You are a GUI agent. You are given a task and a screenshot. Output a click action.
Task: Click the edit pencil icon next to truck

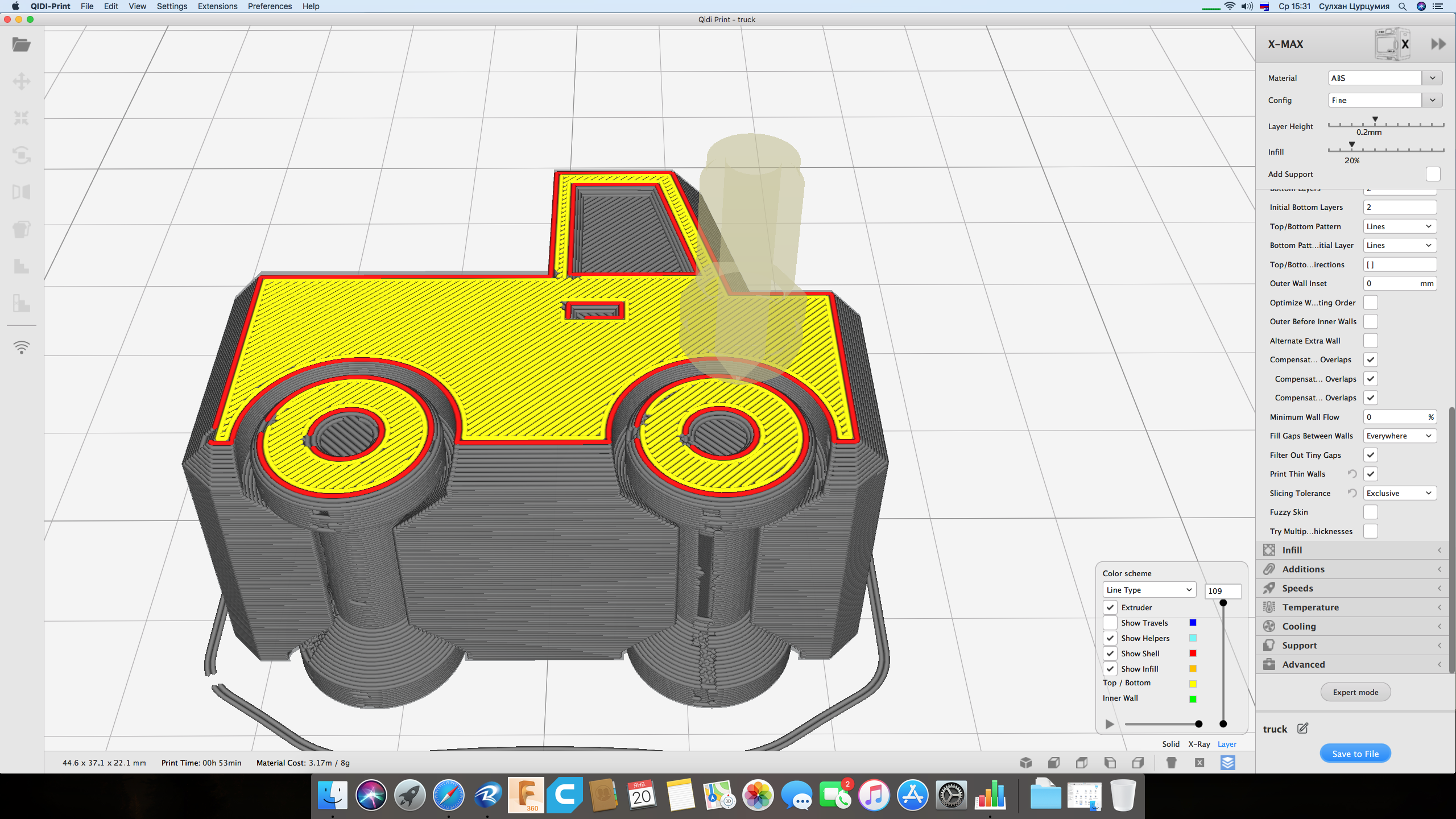point(1303,729)
